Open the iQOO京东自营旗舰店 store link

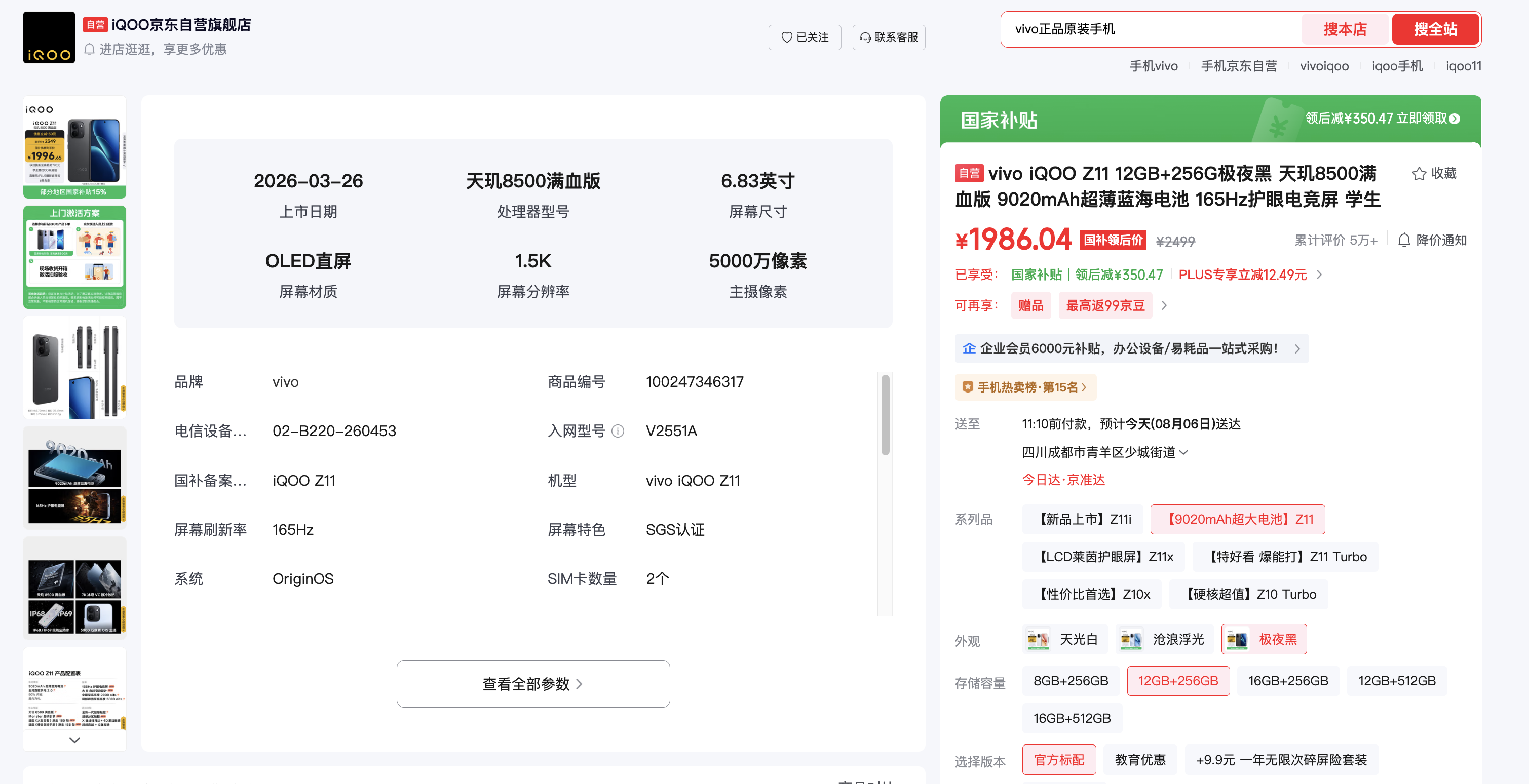coord(181,25)
